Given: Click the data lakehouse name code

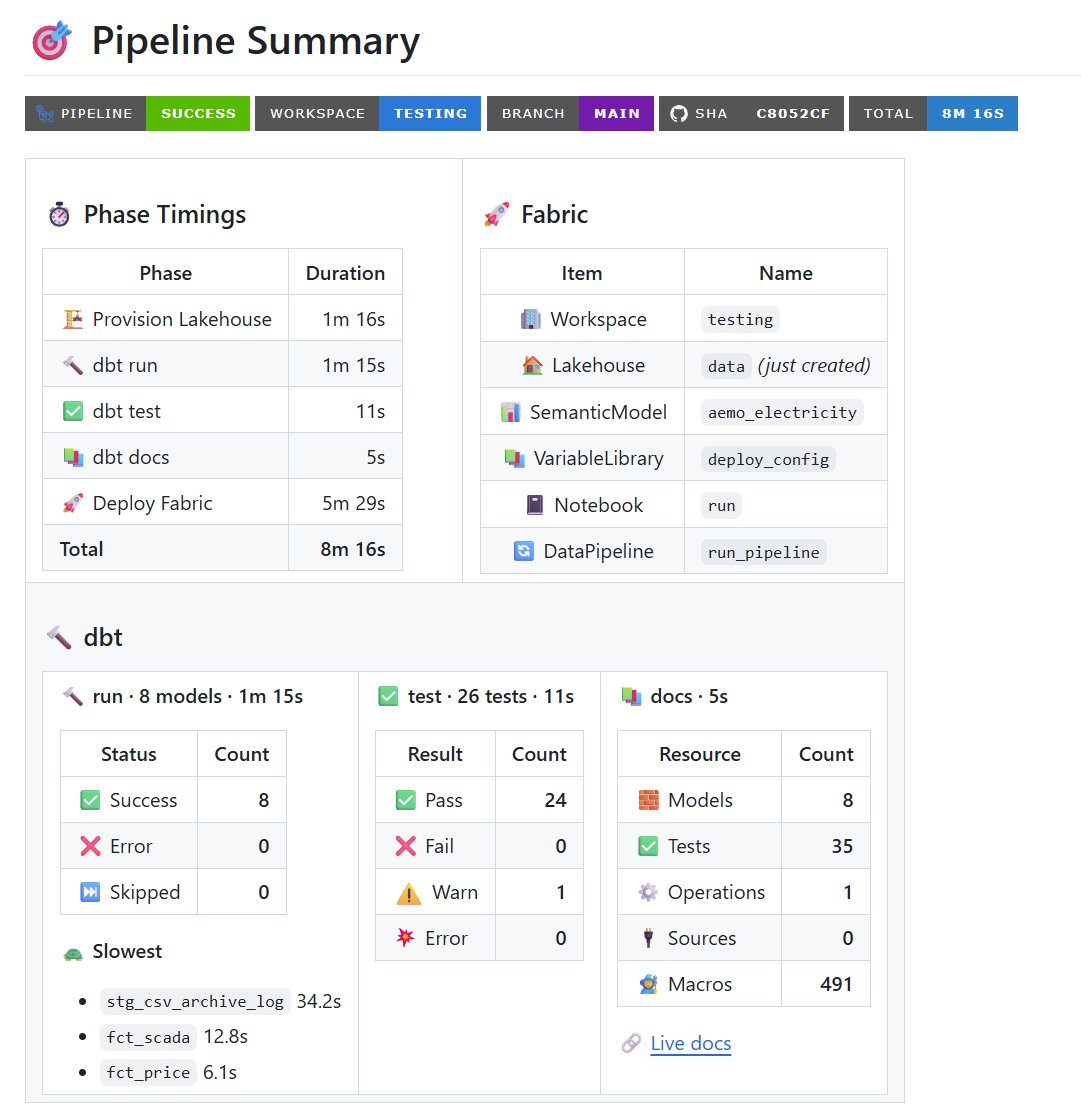Looking at the screenshot, I should pos(726,366).
